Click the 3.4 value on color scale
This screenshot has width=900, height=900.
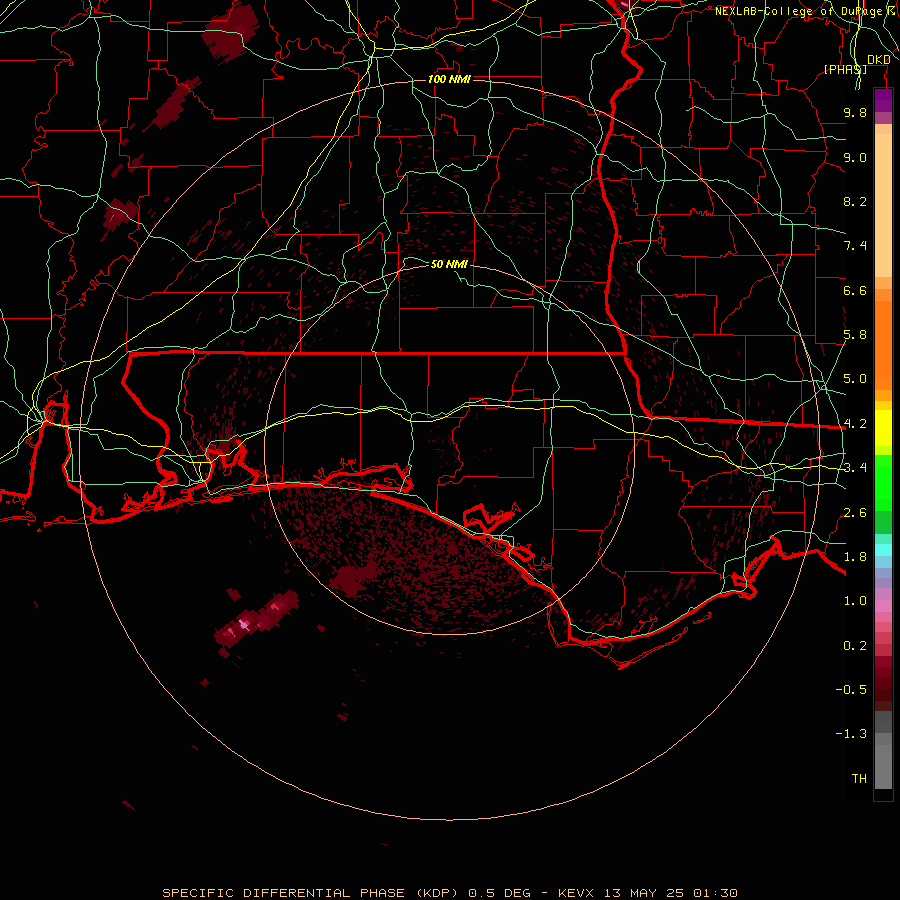click(x=855, y=468)
